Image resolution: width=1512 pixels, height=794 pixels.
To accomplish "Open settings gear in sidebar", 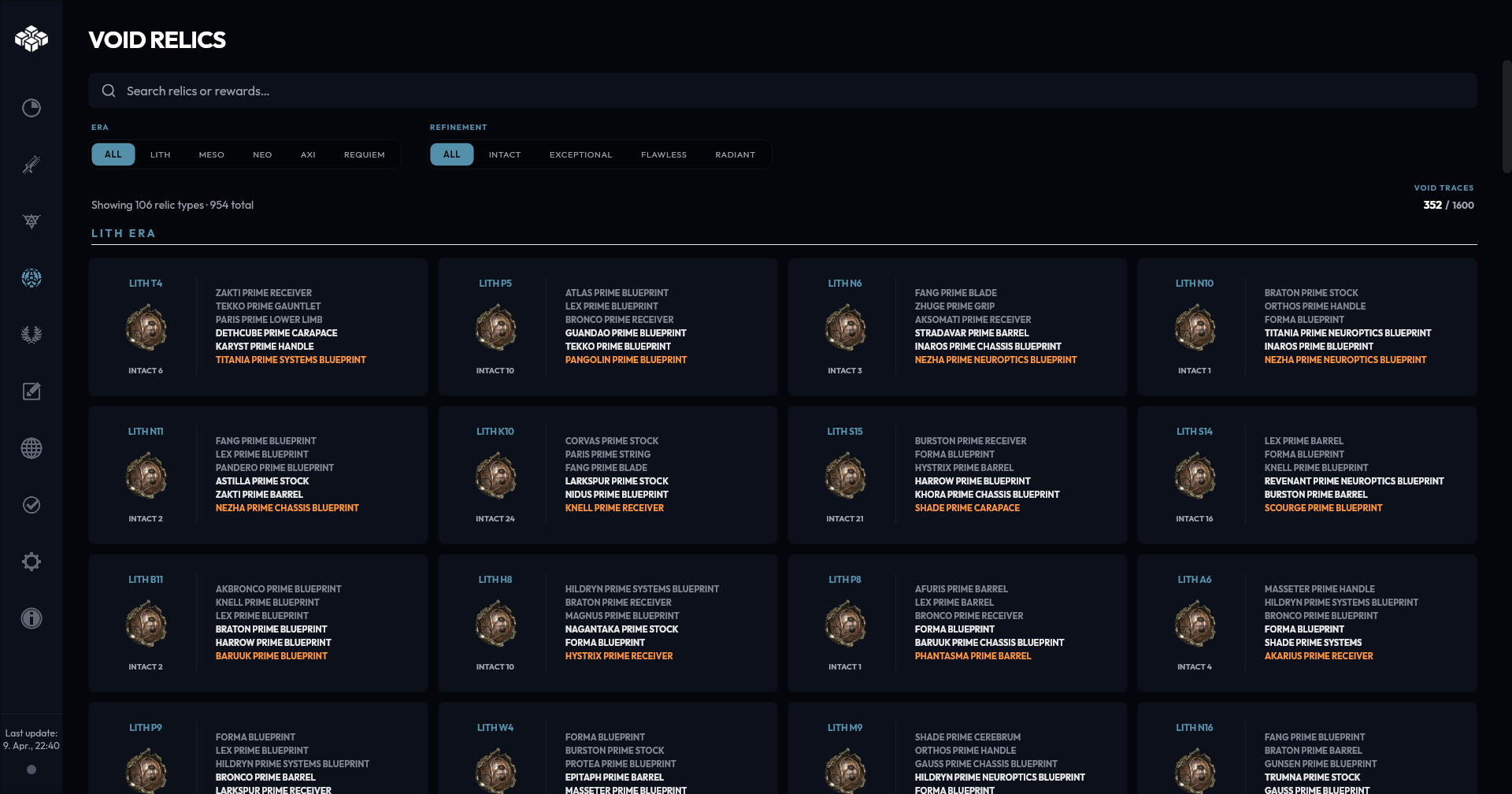I will coord(31,562).
